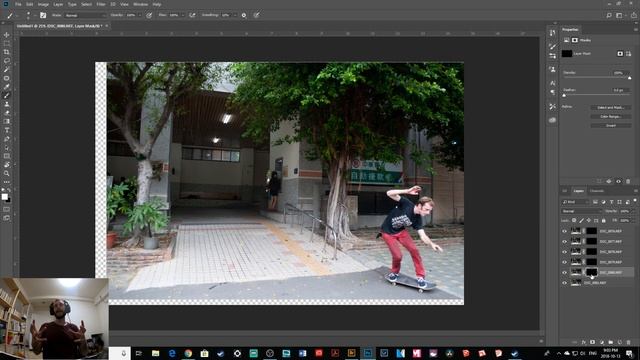Hide the bottom DSC_0081.NEF layer
640x360 pixels.
564,282
